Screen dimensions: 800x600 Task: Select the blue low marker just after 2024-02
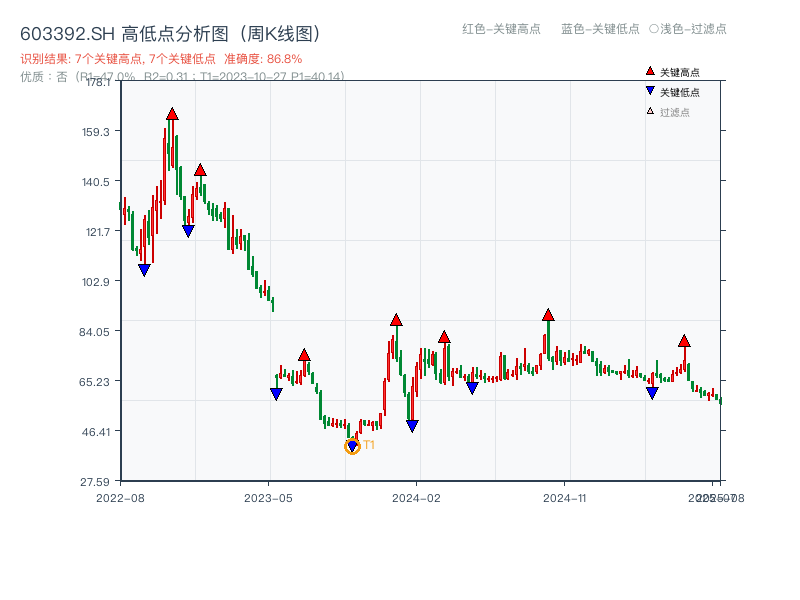click(x=472, y=387)
